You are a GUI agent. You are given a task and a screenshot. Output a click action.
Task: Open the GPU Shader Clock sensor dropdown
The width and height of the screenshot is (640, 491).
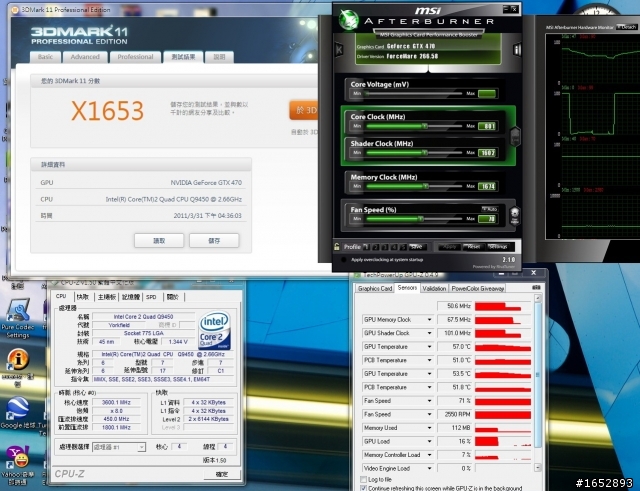429,333
